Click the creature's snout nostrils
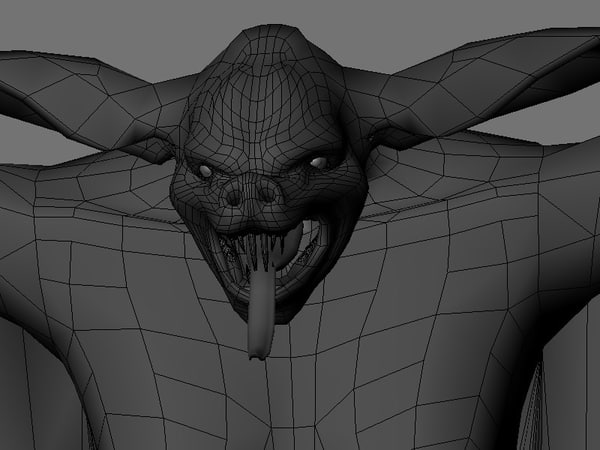The image size is (600, 450). pyautogui.click(x=249, y=193)
